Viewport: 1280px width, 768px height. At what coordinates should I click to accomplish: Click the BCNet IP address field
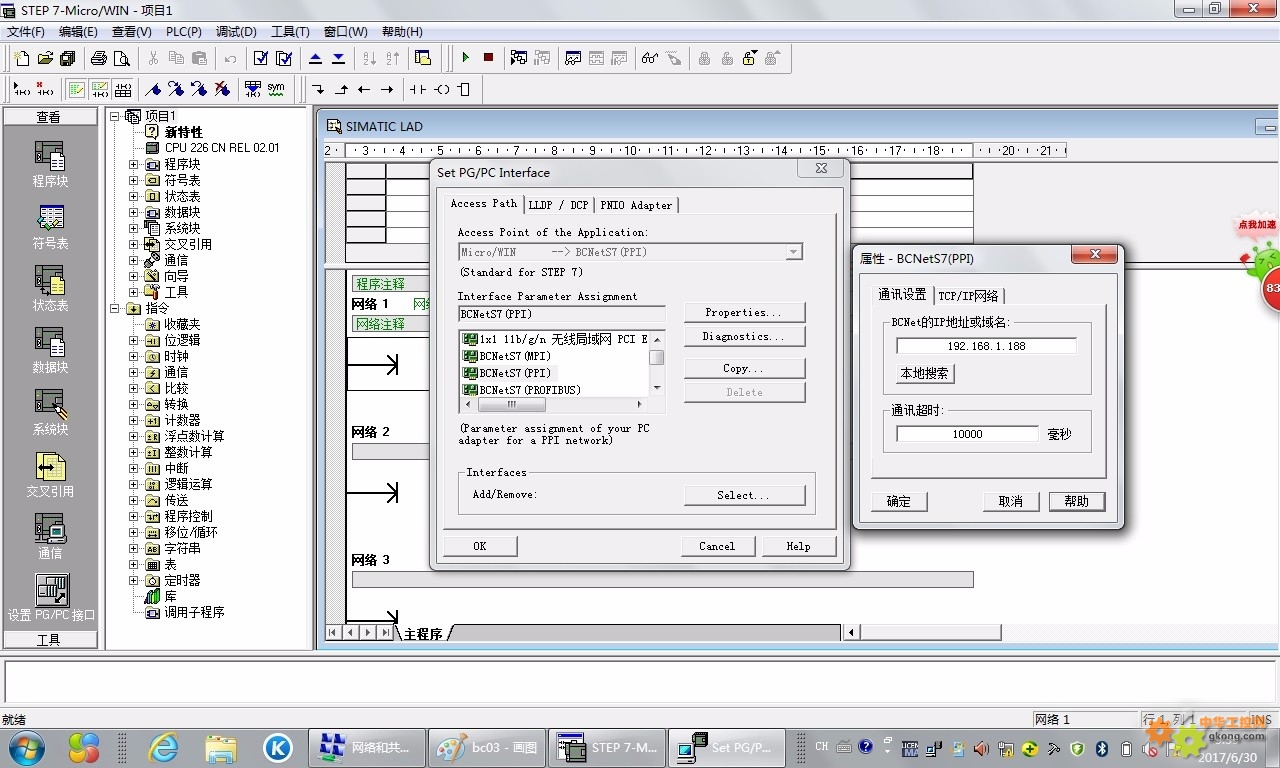pyautogui.click(x=986, y=346)
